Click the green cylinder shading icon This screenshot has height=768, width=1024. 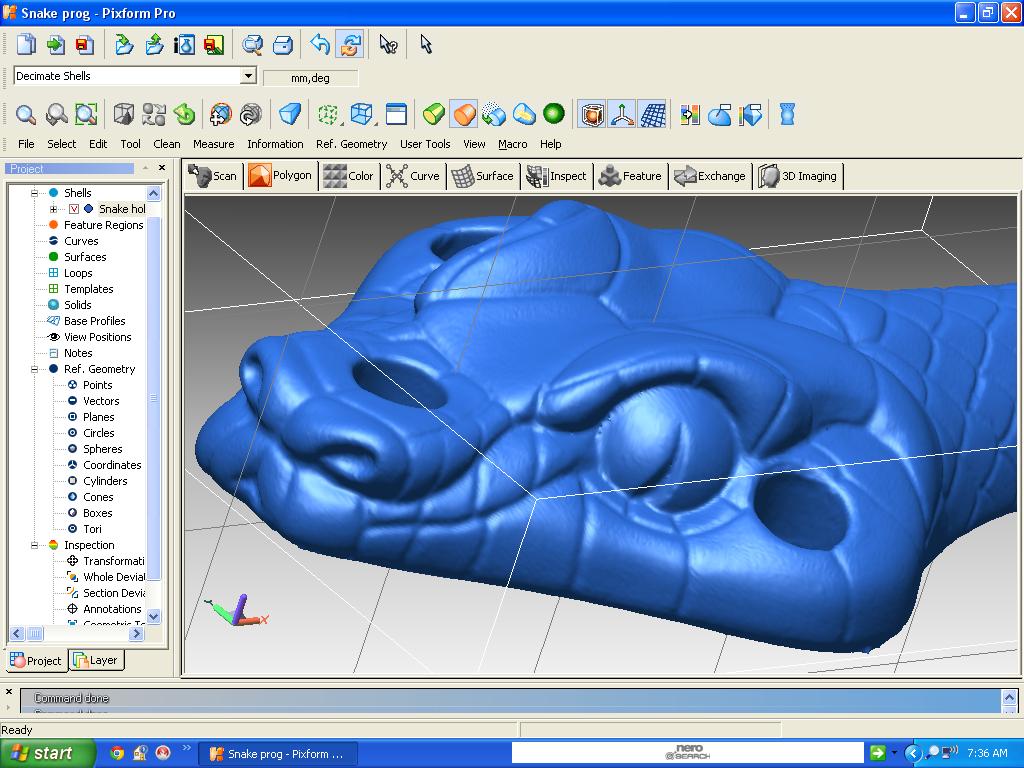[x=434, y=114]
